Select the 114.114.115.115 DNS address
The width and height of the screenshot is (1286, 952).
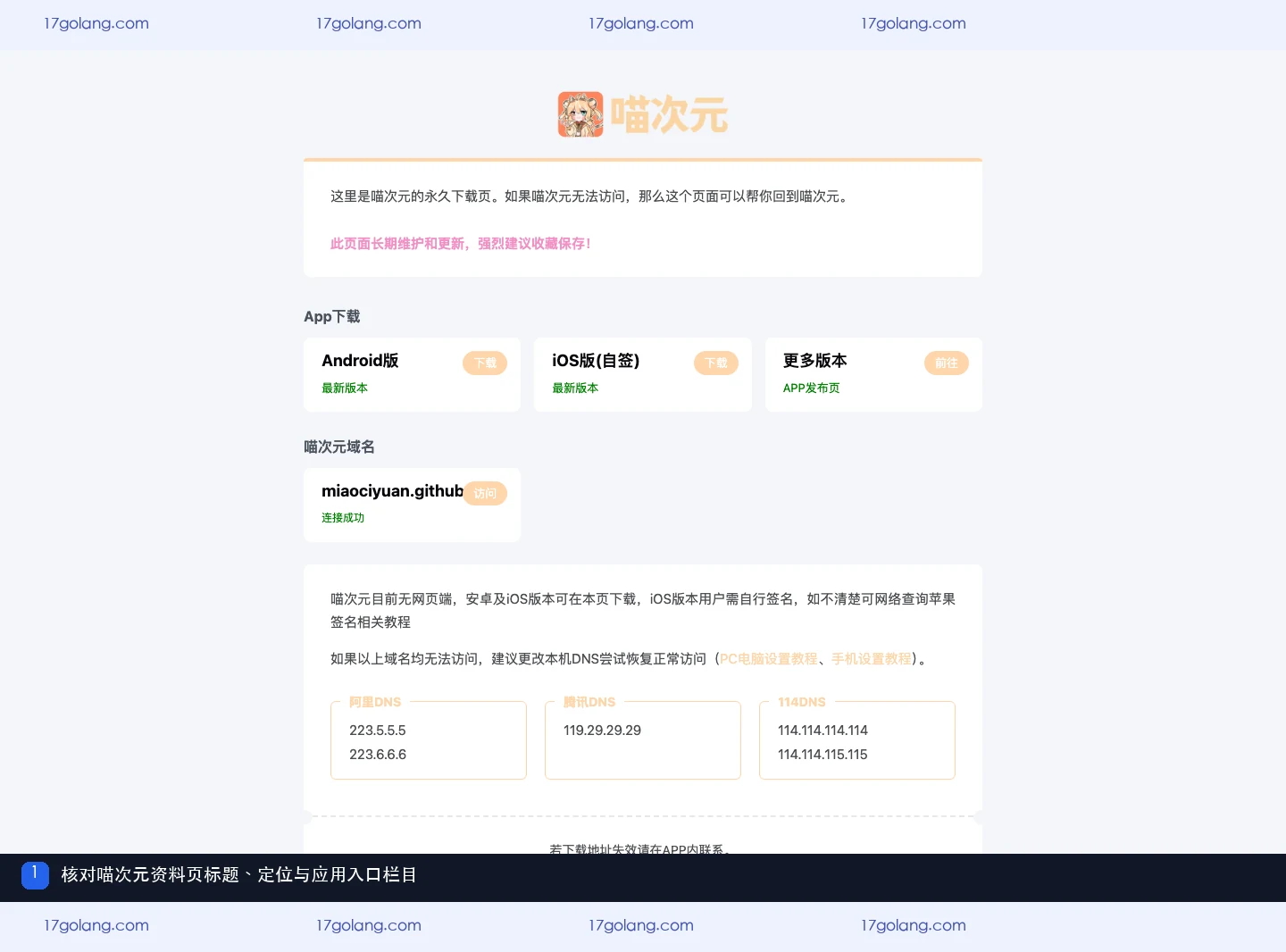(x=823, y=755)
